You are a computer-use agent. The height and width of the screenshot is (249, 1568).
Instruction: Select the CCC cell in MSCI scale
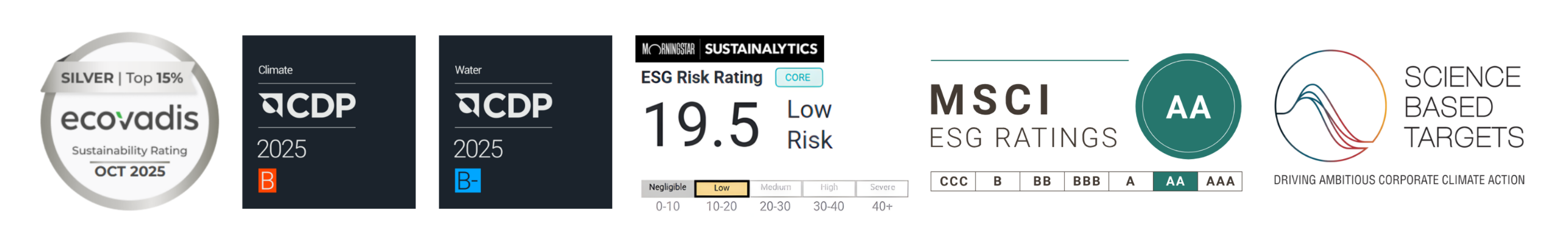[953, 181]
